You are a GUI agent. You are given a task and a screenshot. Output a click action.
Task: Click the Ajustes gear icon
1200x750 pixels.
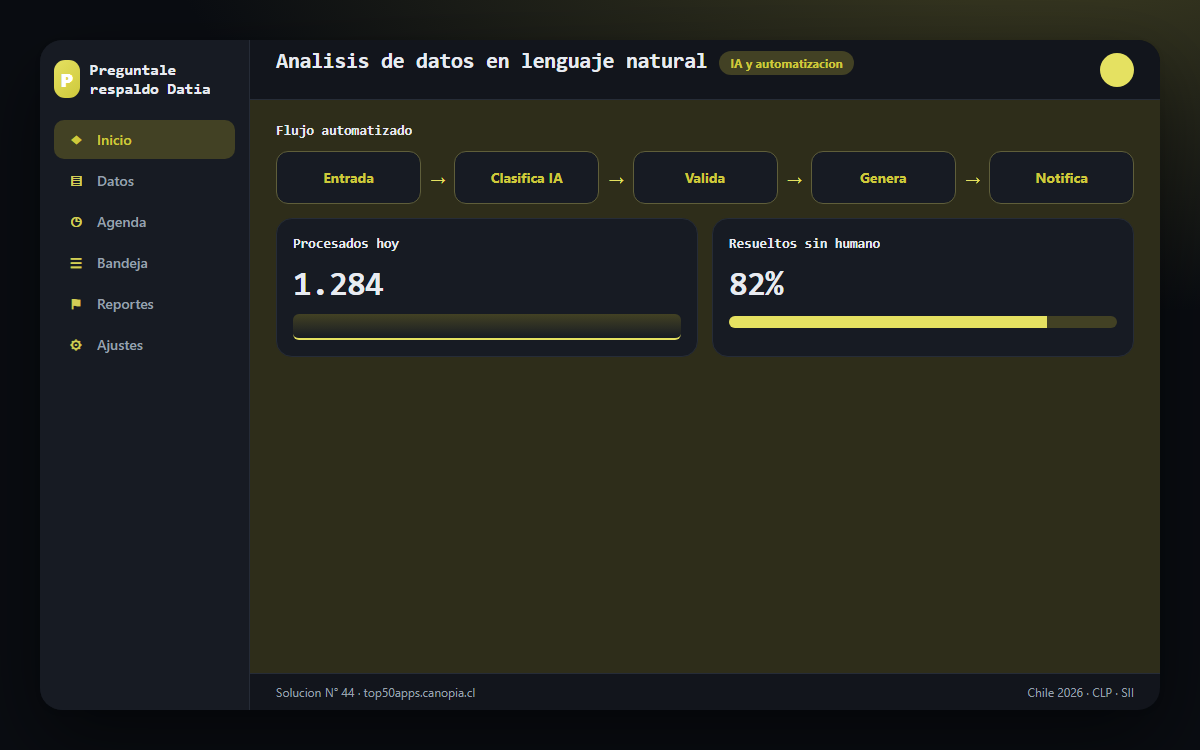point(76,345)
